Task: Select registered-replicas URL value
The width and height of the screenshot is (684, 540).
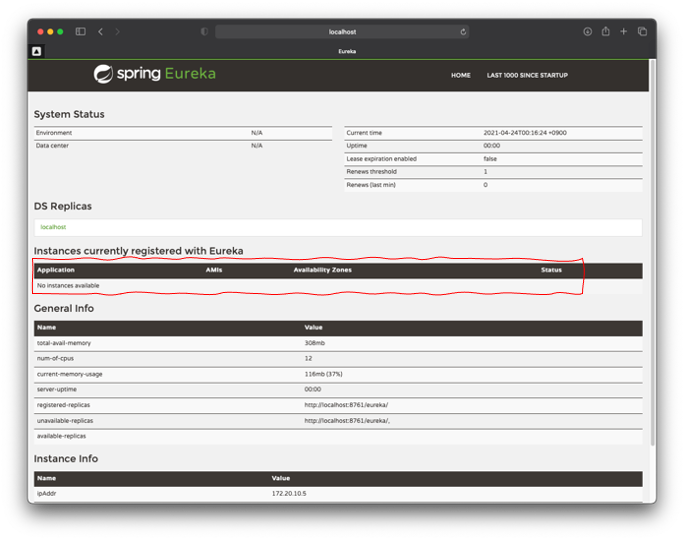Action: point(346,405)
